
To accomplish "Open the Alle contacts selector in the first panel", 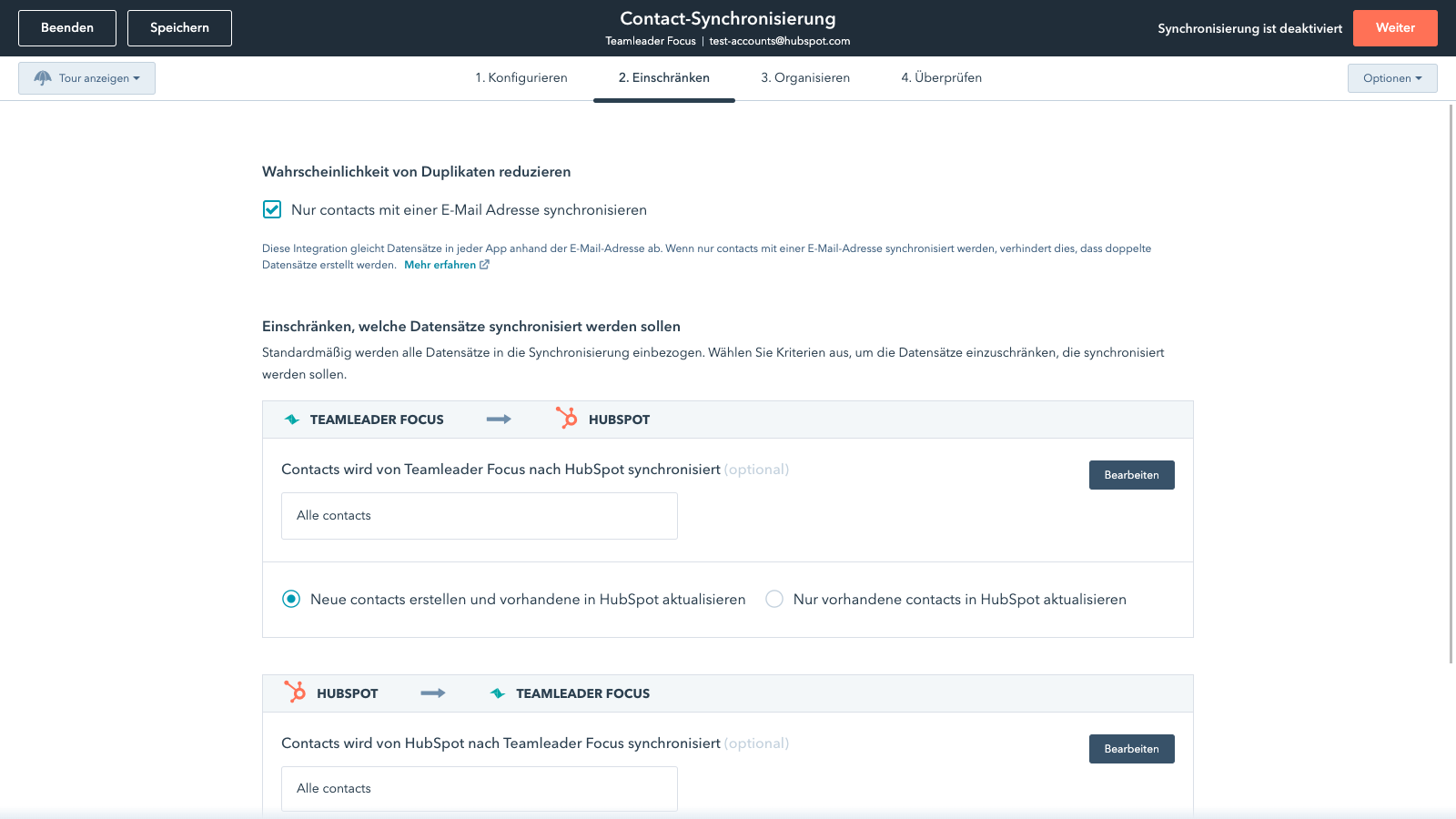I will (x=480, y=515).
